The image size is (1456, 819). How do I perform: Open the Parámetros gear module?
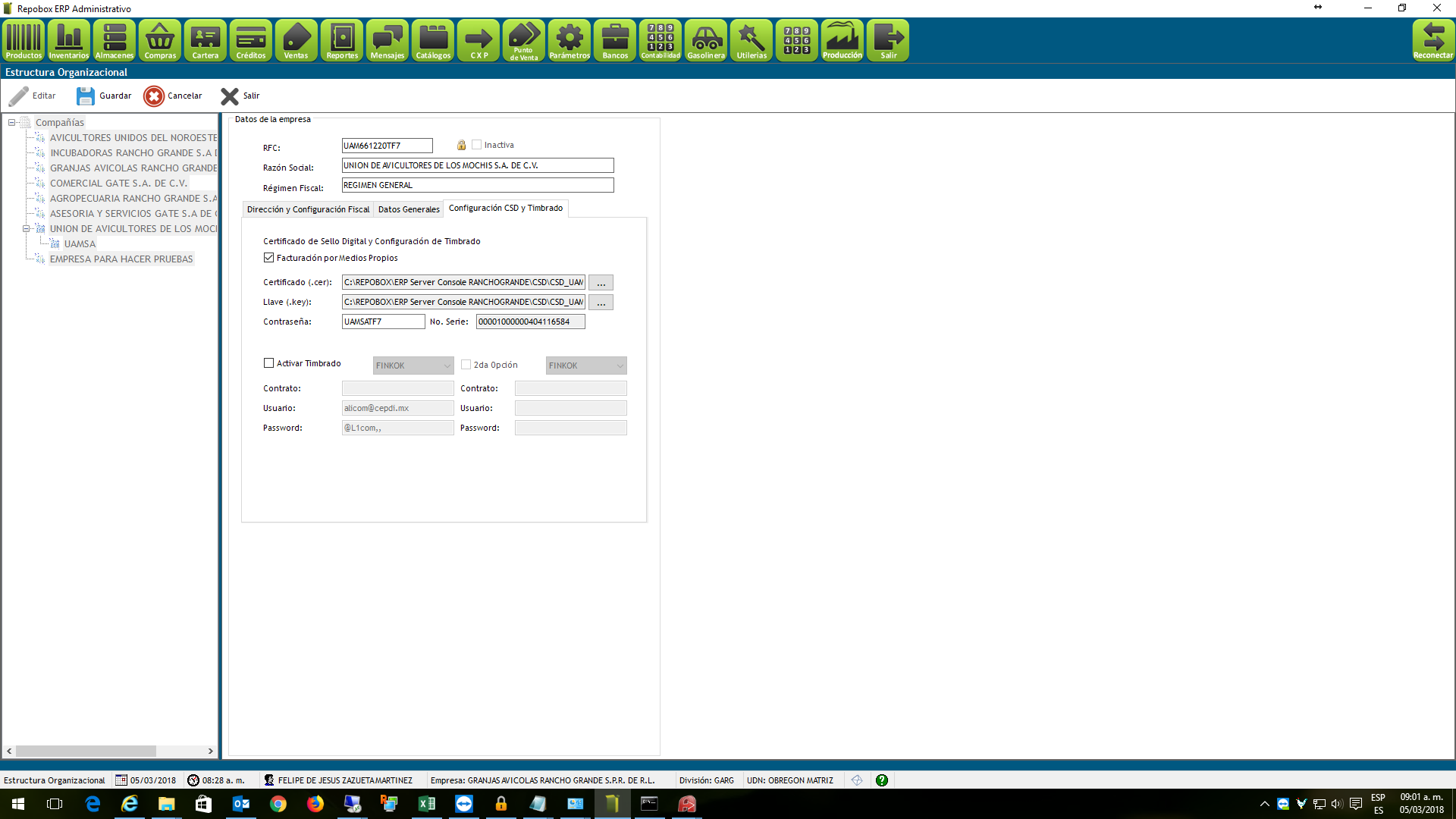point(570,40)
